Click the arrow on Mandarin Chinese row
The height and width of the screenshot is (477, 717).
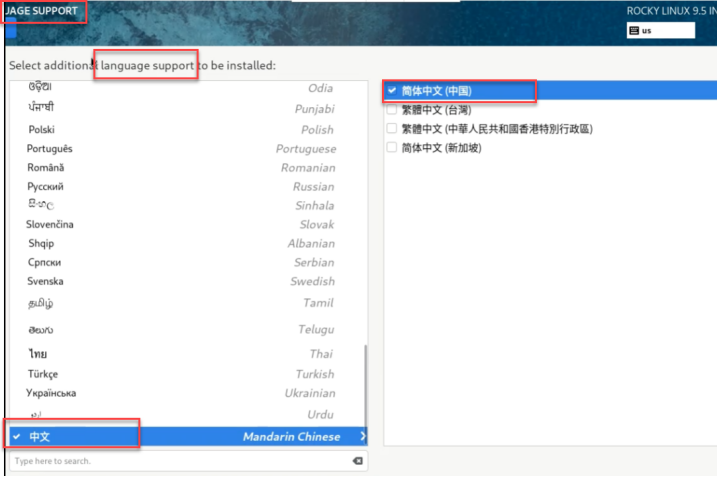point(362,437)
